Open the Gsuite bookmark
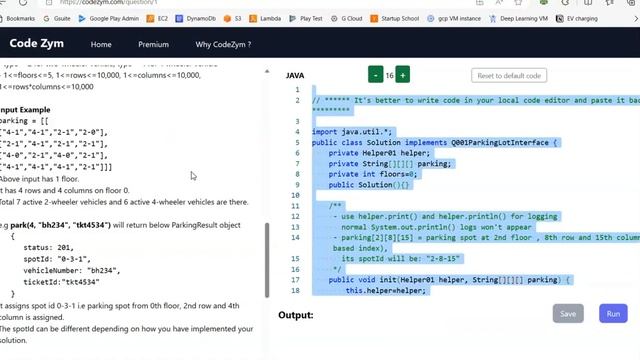This screenshot has height=360, width=640. click(x=57, y=18)
